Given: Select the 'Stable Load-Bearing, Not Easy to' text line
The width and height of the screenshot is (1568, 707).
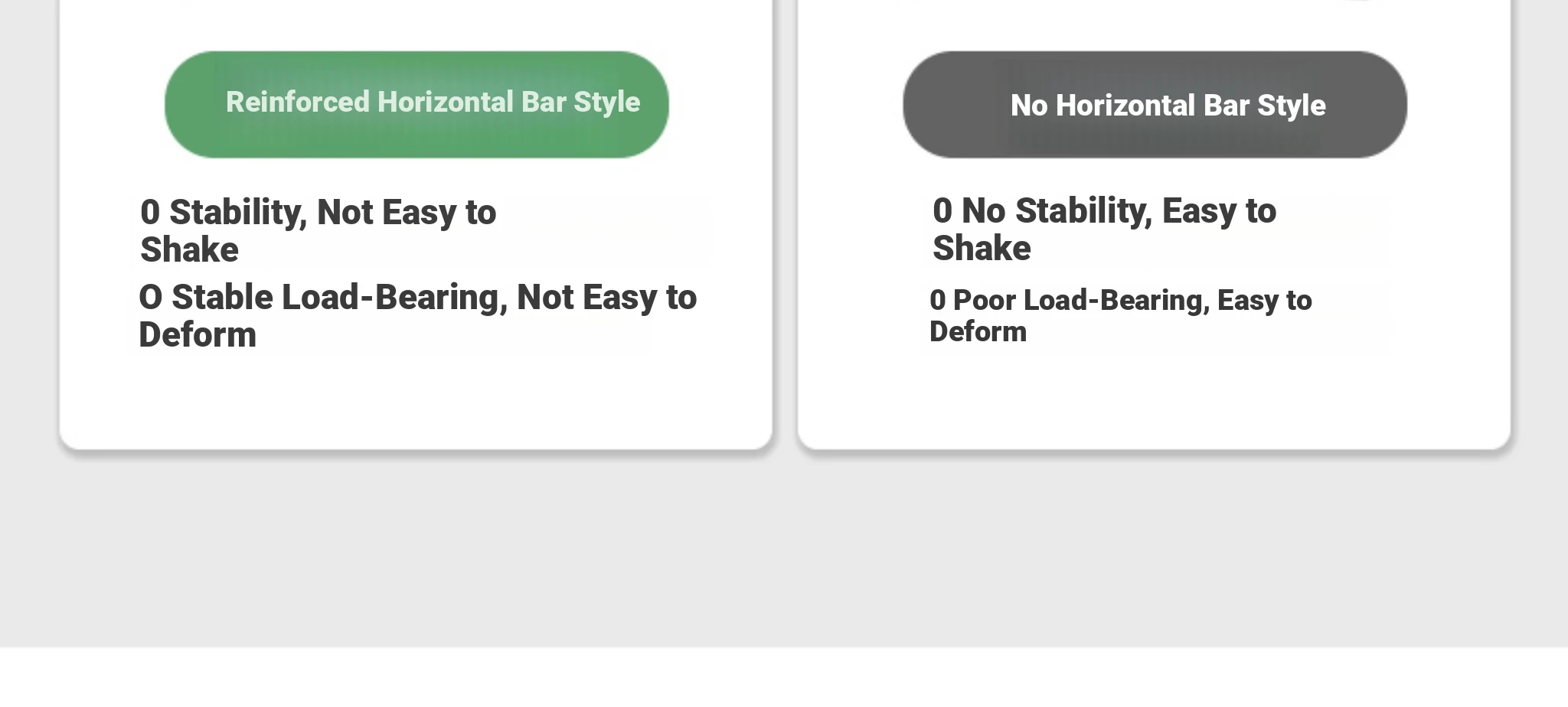Looking at the screenshot, I should click(434, 297).
